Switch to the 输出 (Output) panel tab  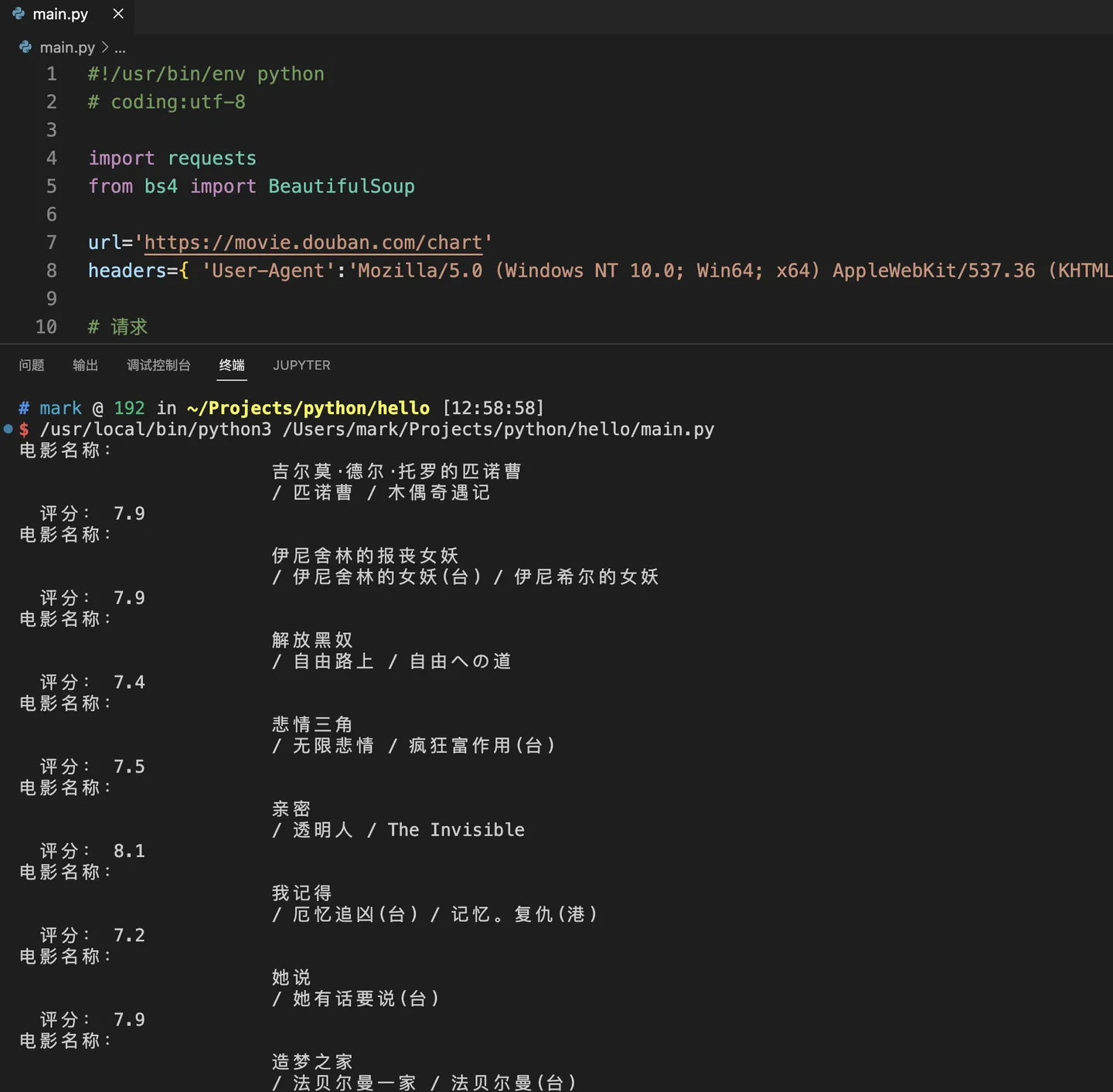(x=85, y=365)
